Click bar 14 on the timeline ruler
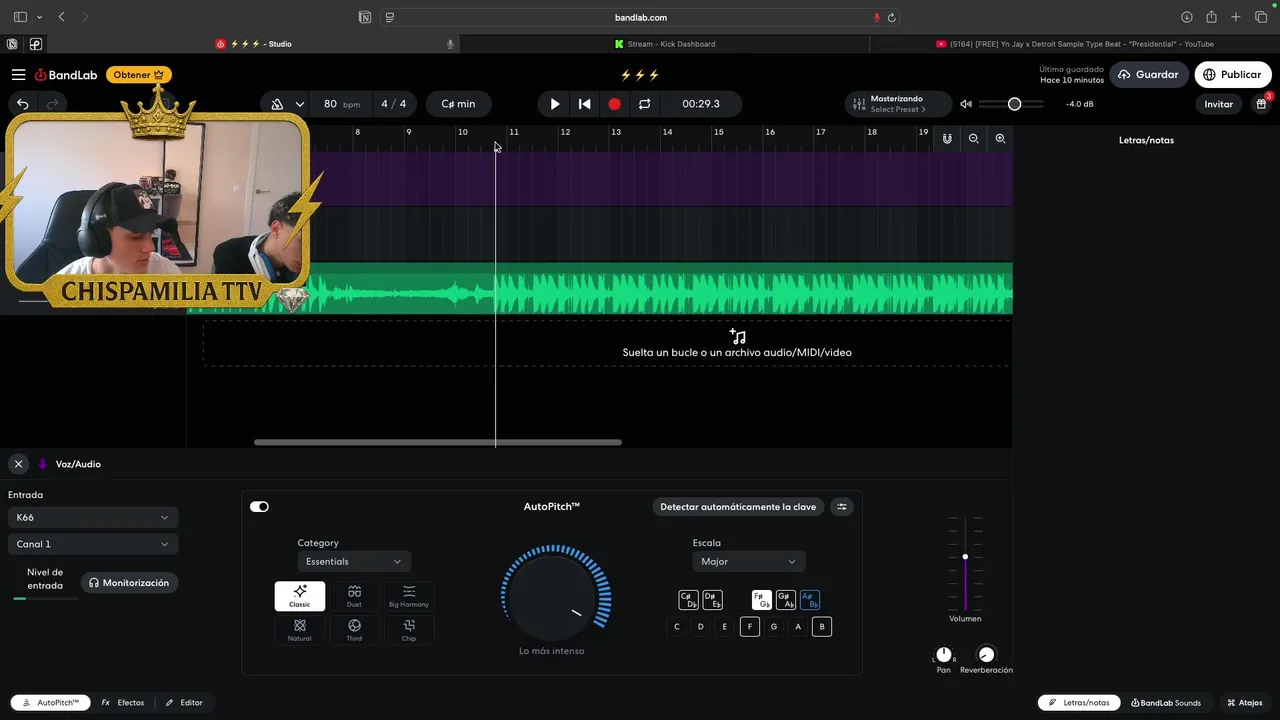Image resolution: width=1280 pixels, height=720 pixels. click(667, 132)
